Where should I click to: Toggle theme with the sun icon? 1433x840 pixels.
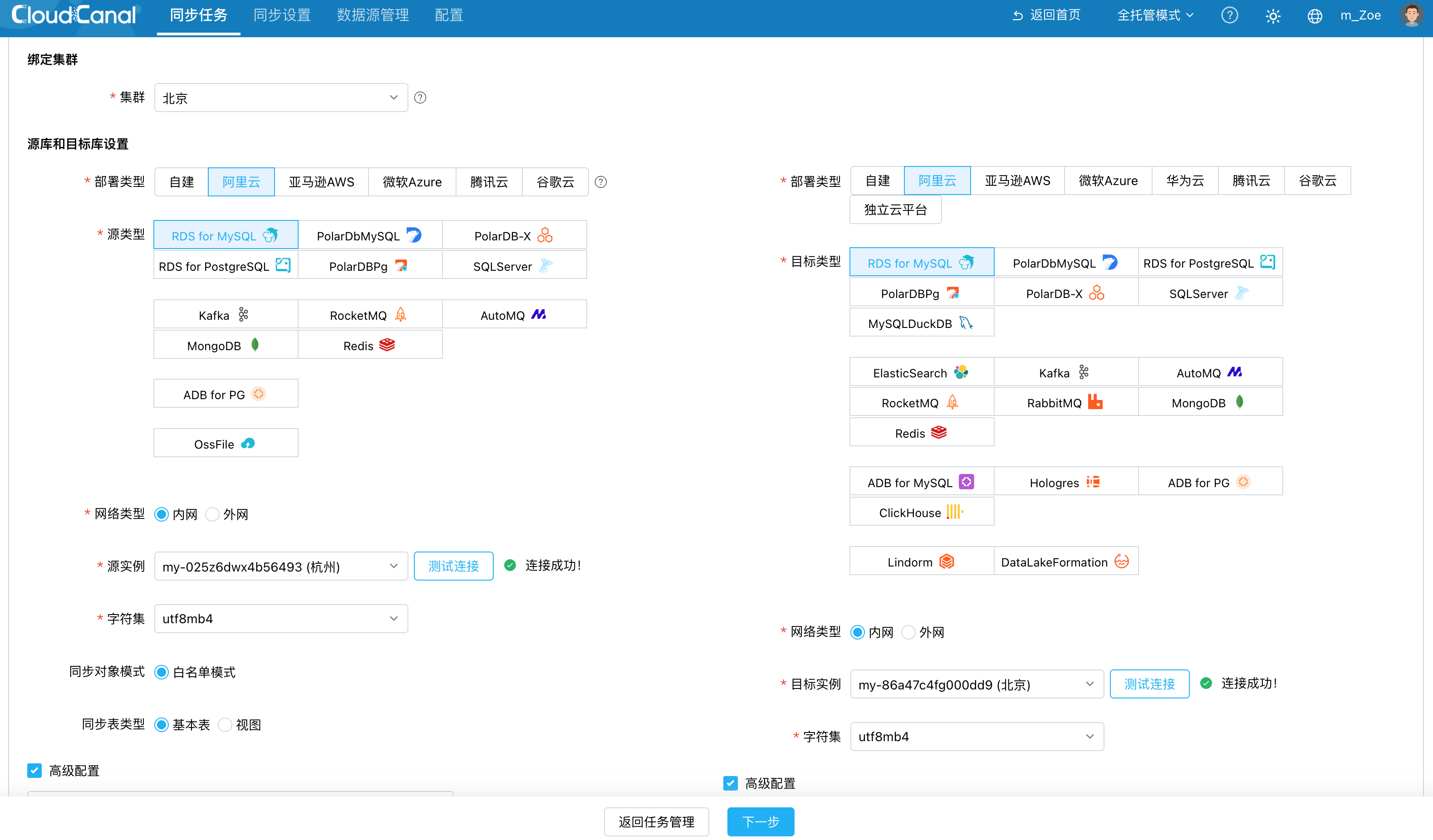[1273, 16]
